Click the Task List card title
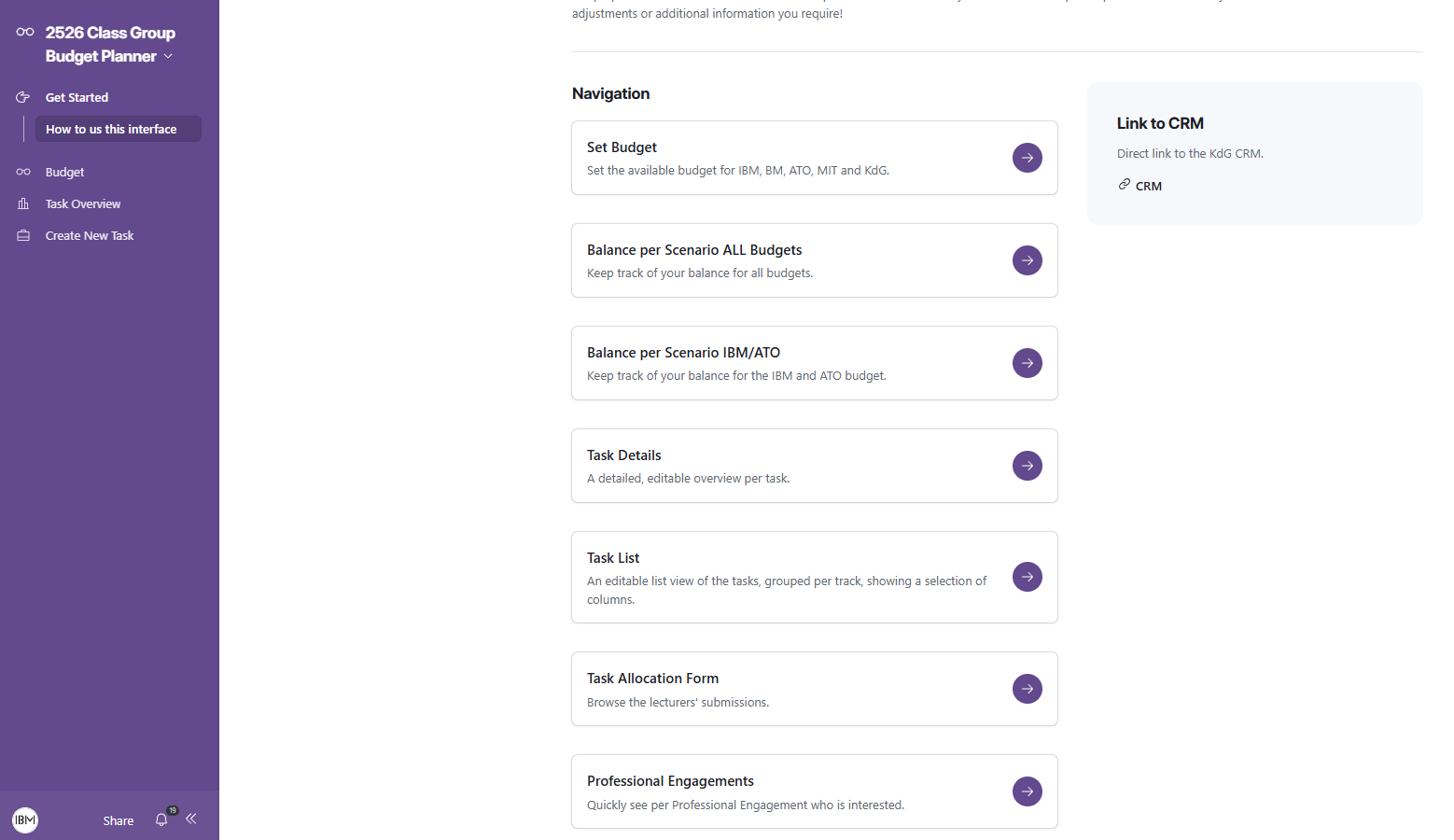The image size is (1454, 840). point(613,557)
